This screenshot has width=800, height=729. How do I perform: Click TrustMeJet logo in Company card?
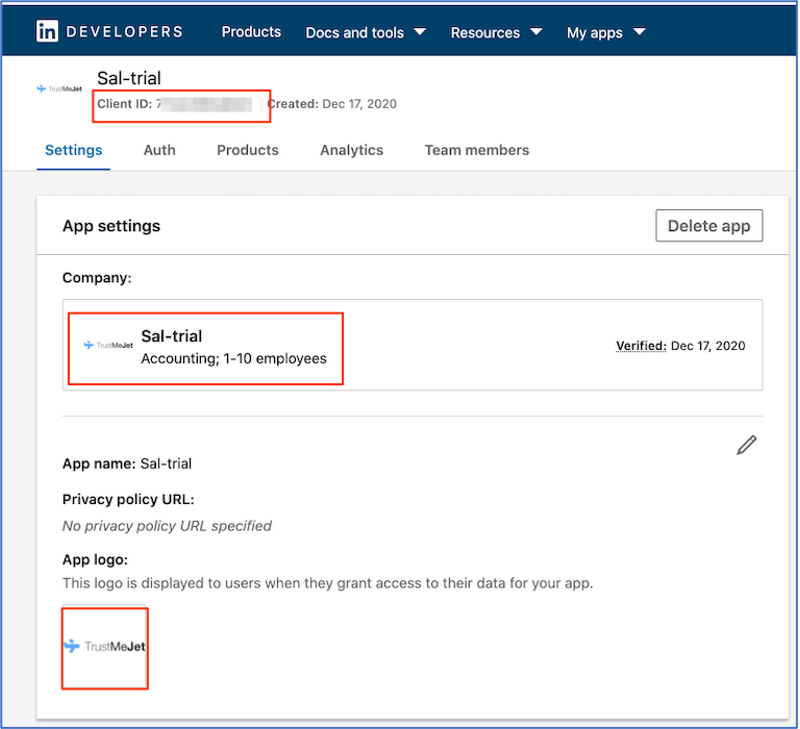click(108, 345)
